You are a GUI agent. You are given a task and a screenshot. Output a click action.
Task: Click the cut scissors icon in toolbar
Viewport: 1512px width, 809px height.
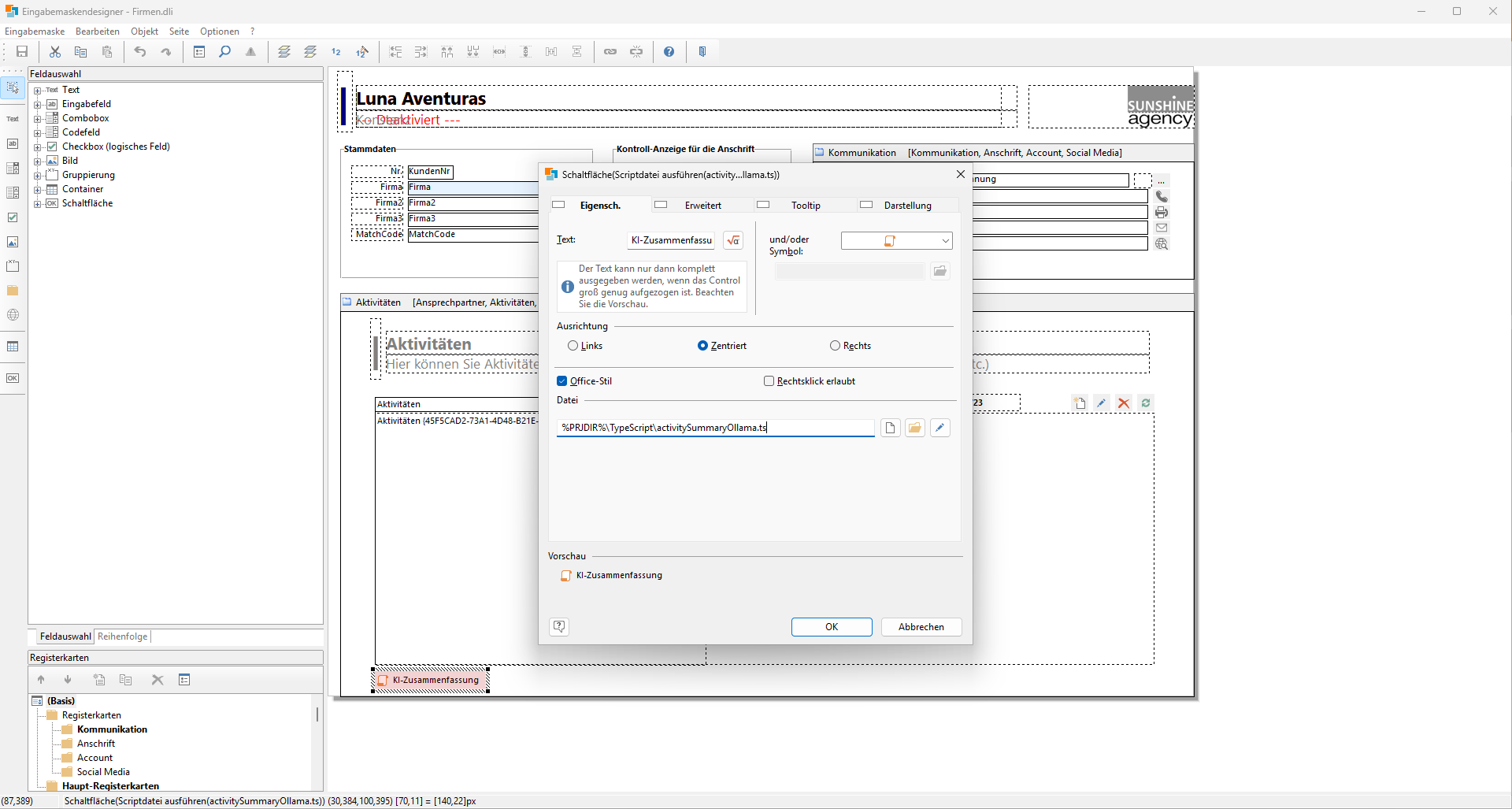tap(55, 52)
